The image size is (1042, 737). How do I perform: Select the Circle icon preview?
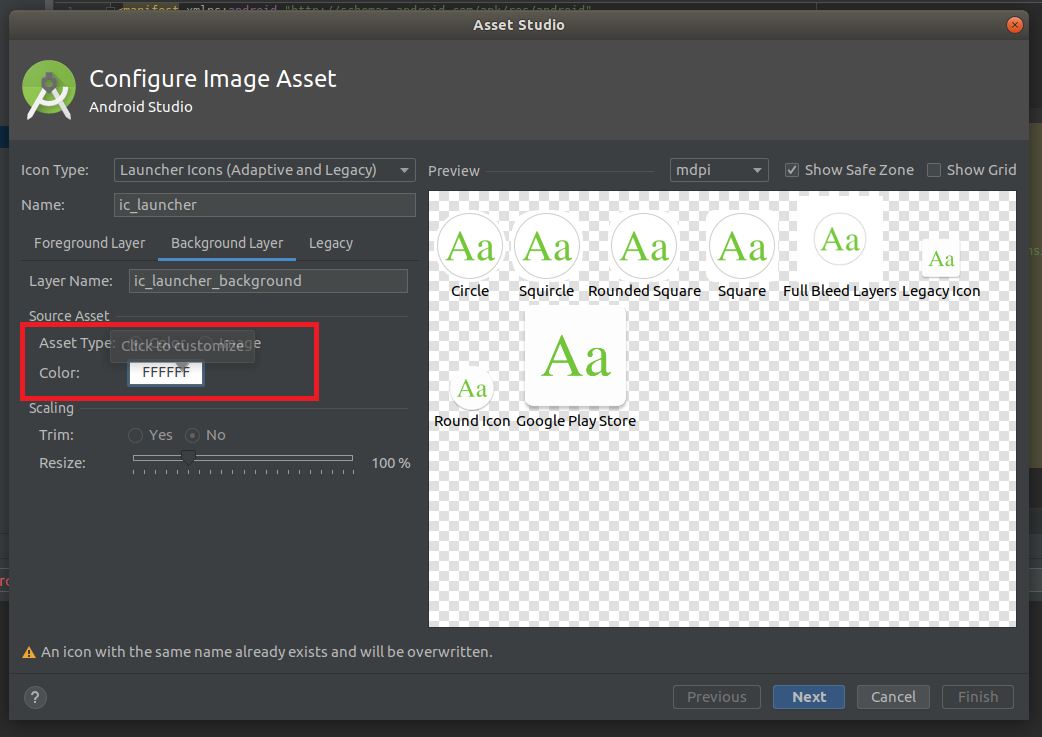tap(470, 245)
